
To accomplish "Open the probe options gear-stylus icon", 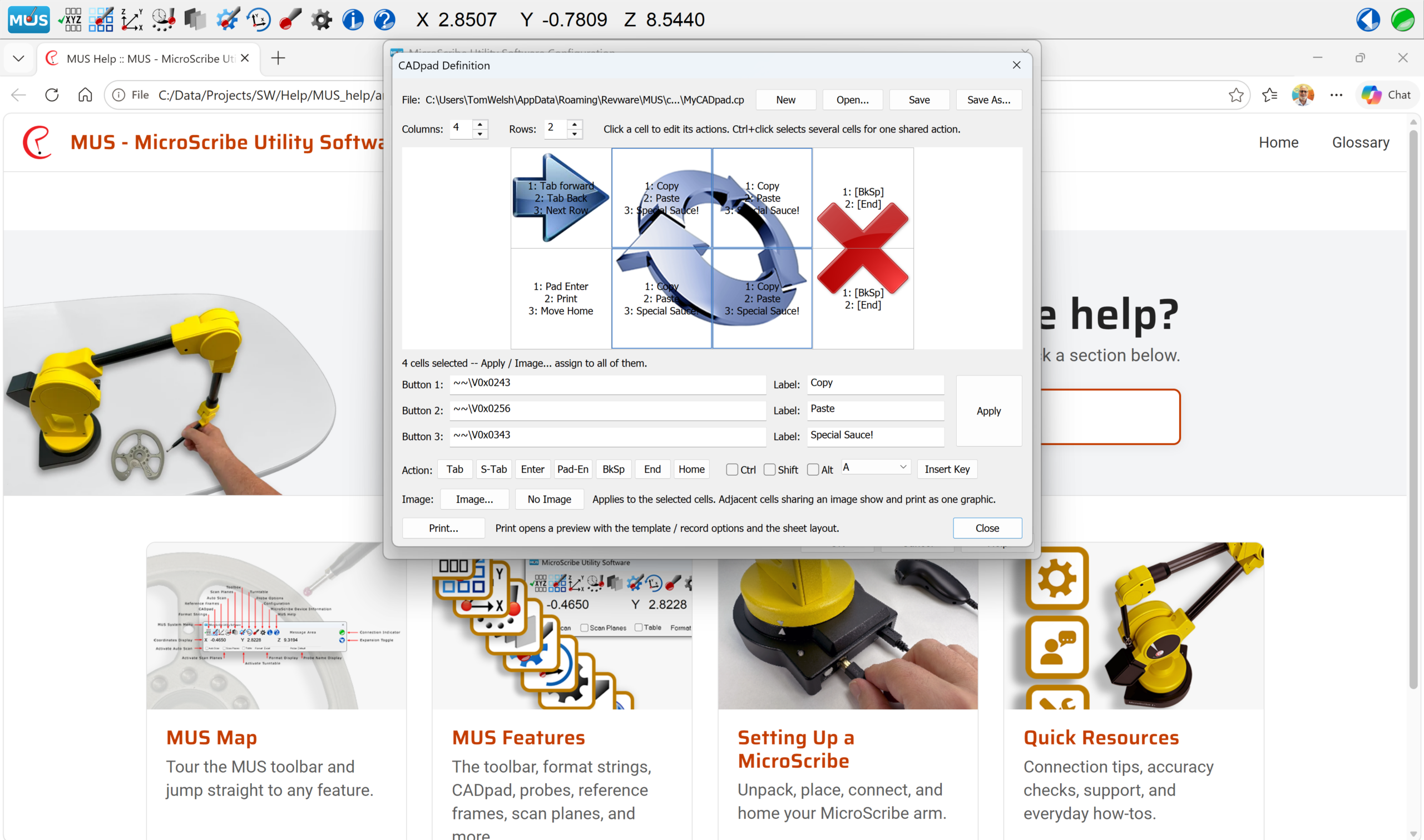I will (227, 20).
